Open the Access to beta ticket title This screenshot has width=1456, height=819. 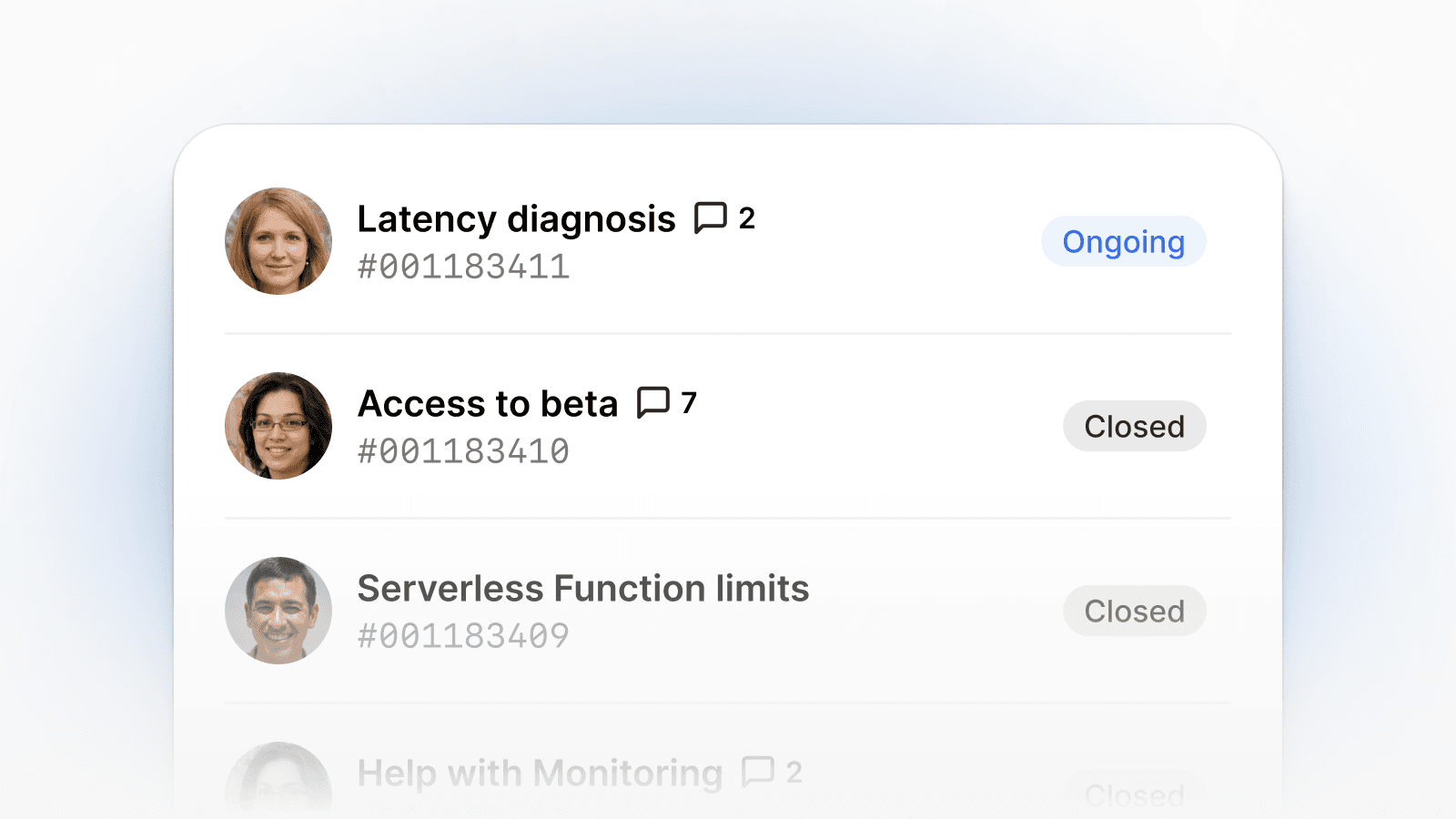488,404
